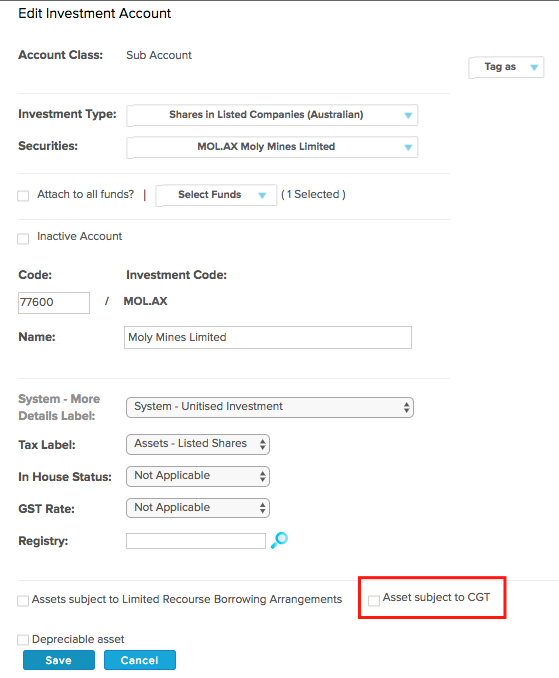The image size is (559, 678).
Task: Click the Securities dropdown arrow icon
Action: (x=408, y=147)
